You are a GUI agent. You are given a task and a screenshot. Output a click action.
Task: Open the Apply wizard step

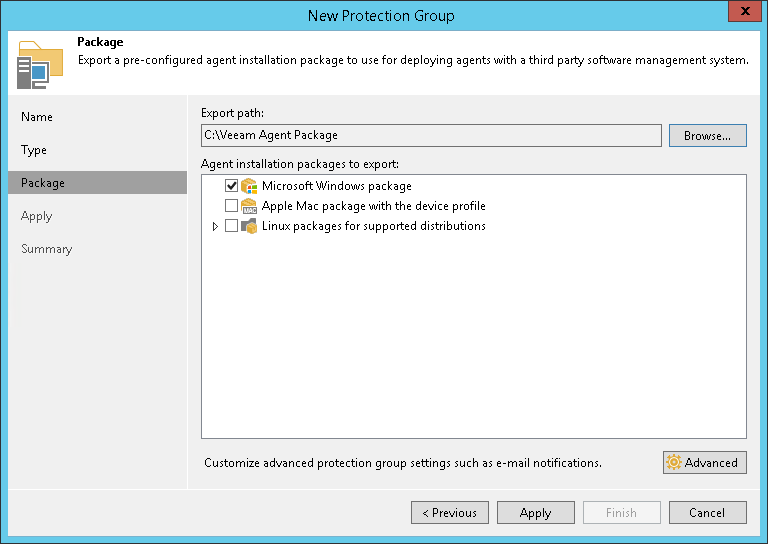[37, 216]
